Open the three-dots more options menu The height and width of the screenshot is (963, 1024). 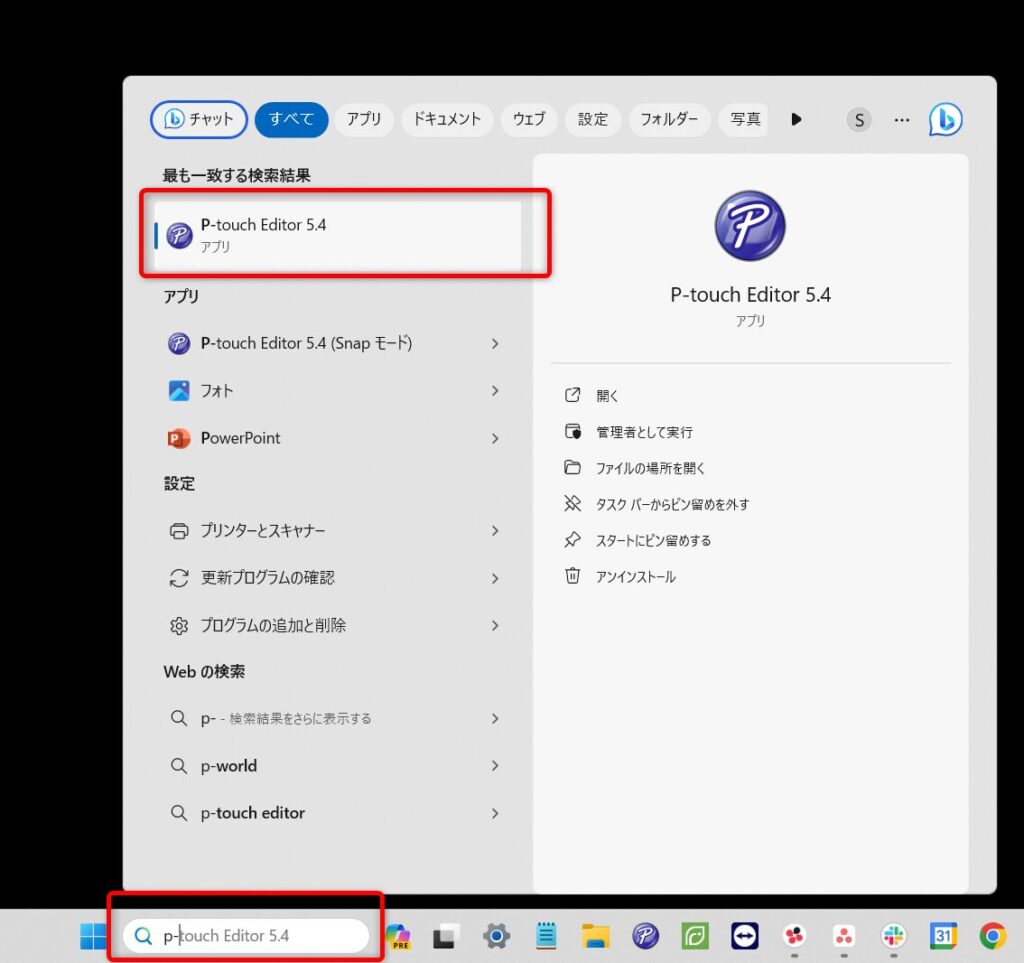(x=902, y=119)
